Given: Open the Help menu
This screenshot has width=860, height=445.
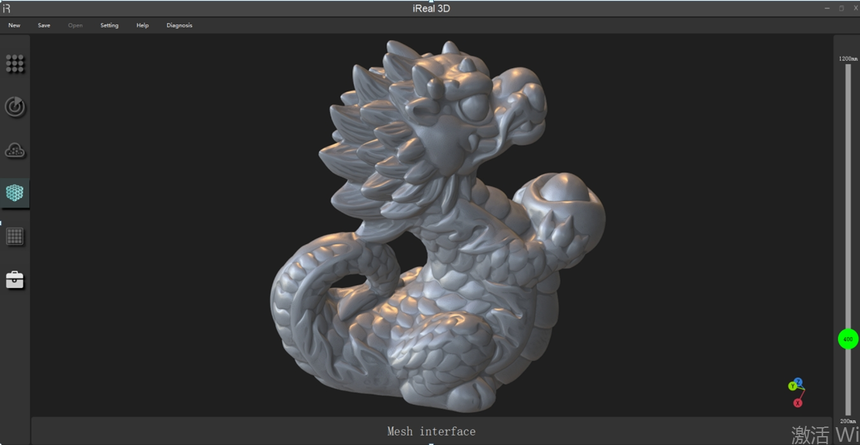Looking at the screenshot, I should (142, 25).
